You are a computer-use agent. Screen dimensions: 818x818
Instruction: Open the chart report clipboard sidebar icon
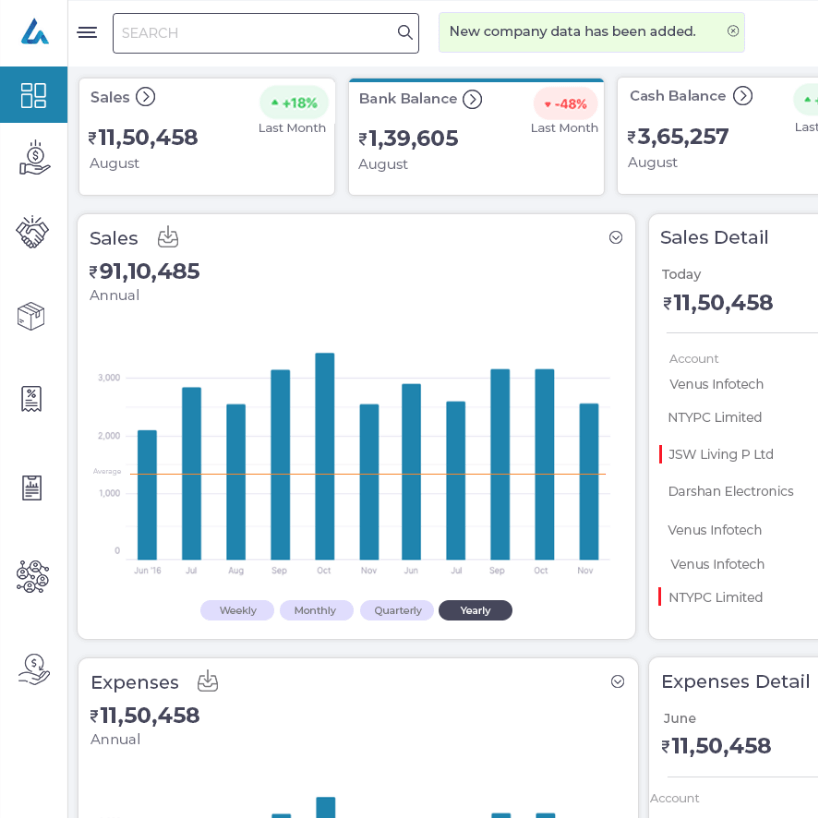[x=31, y=488]
